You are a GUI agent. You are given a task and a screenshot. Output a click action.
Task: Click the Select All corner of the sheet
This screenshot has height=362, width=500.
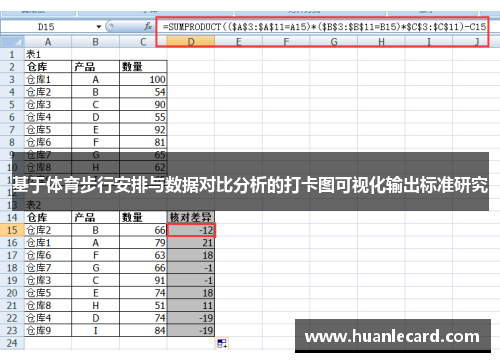[x=12, y=42]
